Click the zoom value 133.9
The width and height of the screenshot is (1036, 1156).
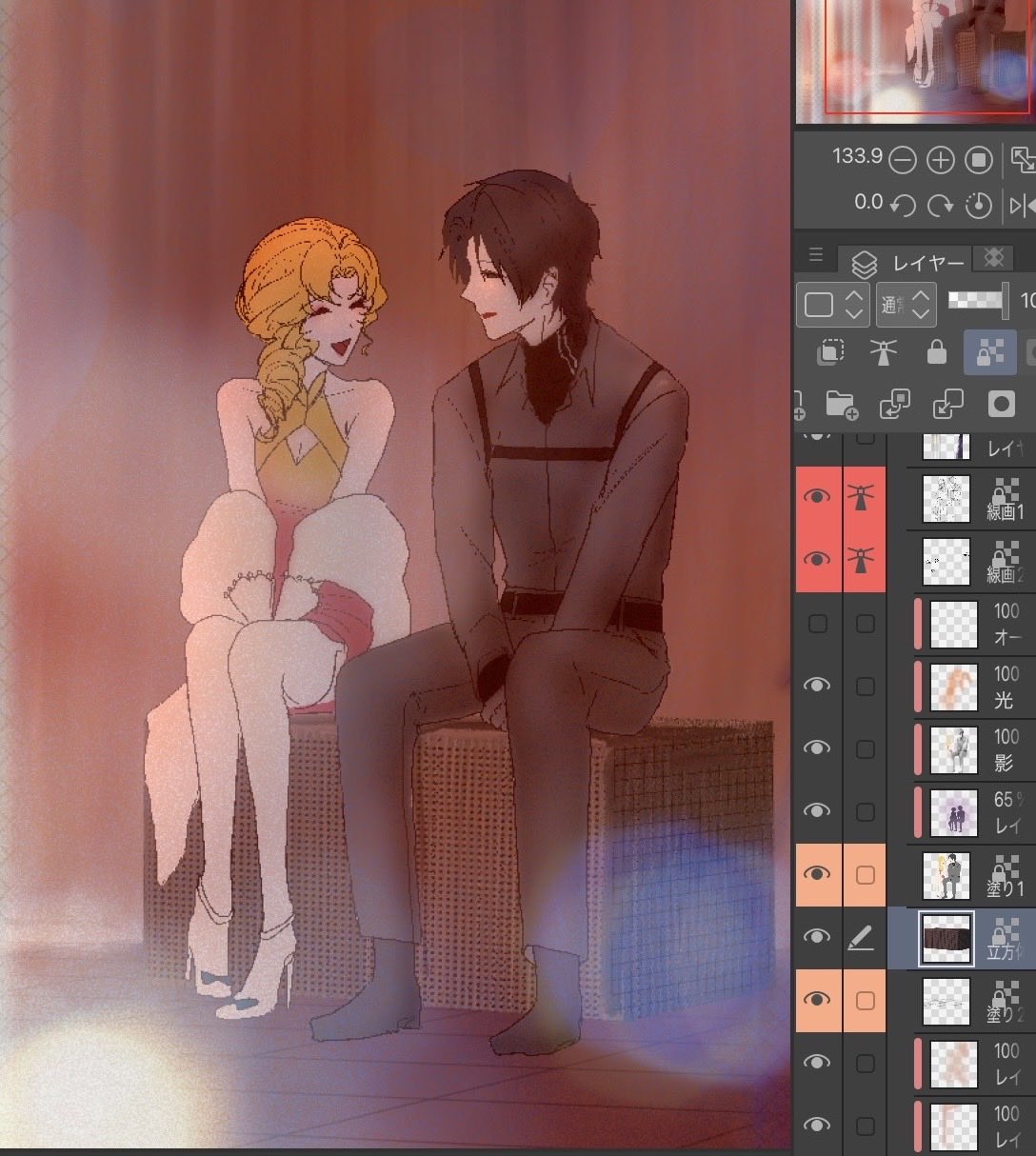(857, 156)
